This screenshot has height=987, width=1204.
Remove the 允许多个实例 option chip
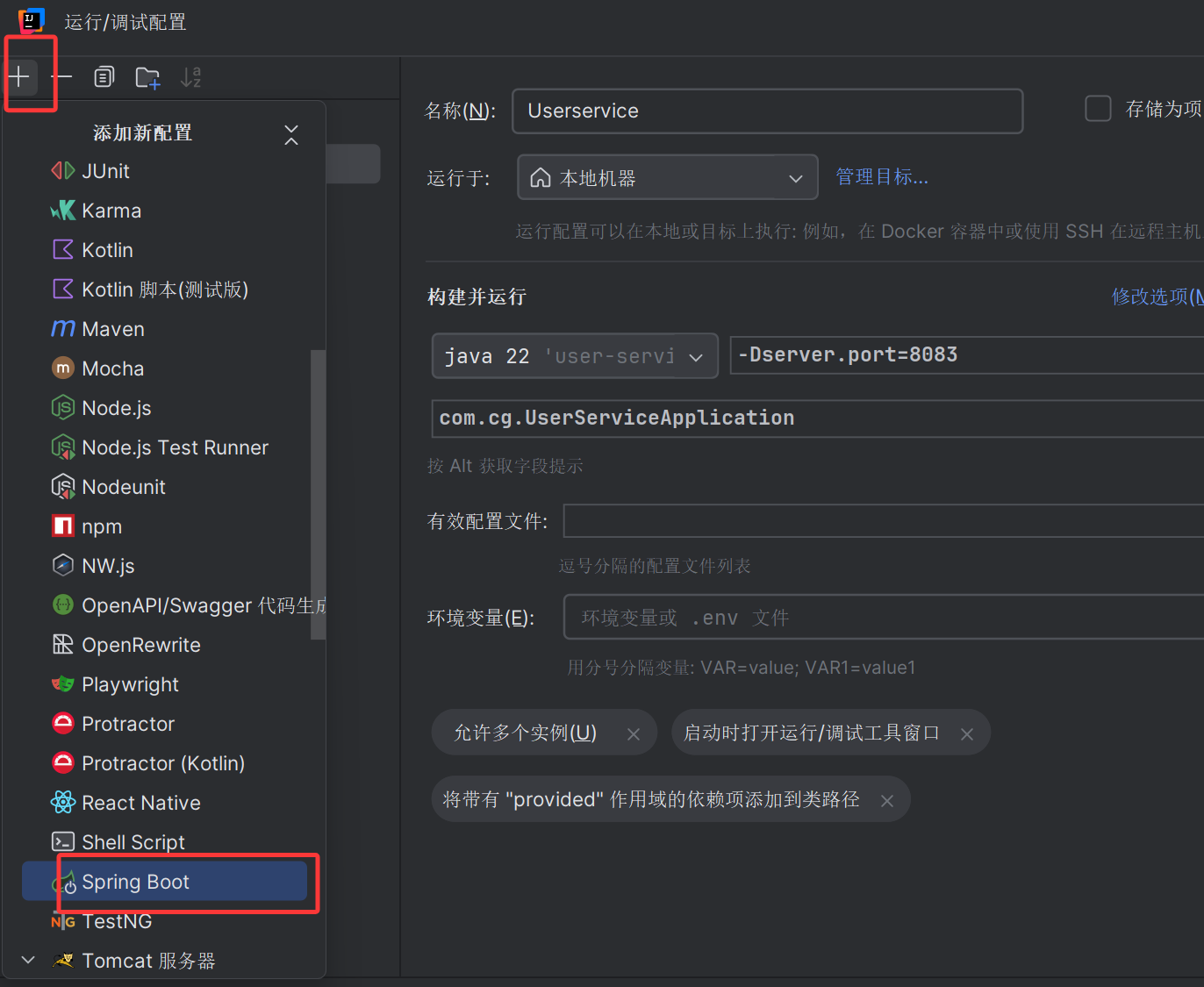634,734
